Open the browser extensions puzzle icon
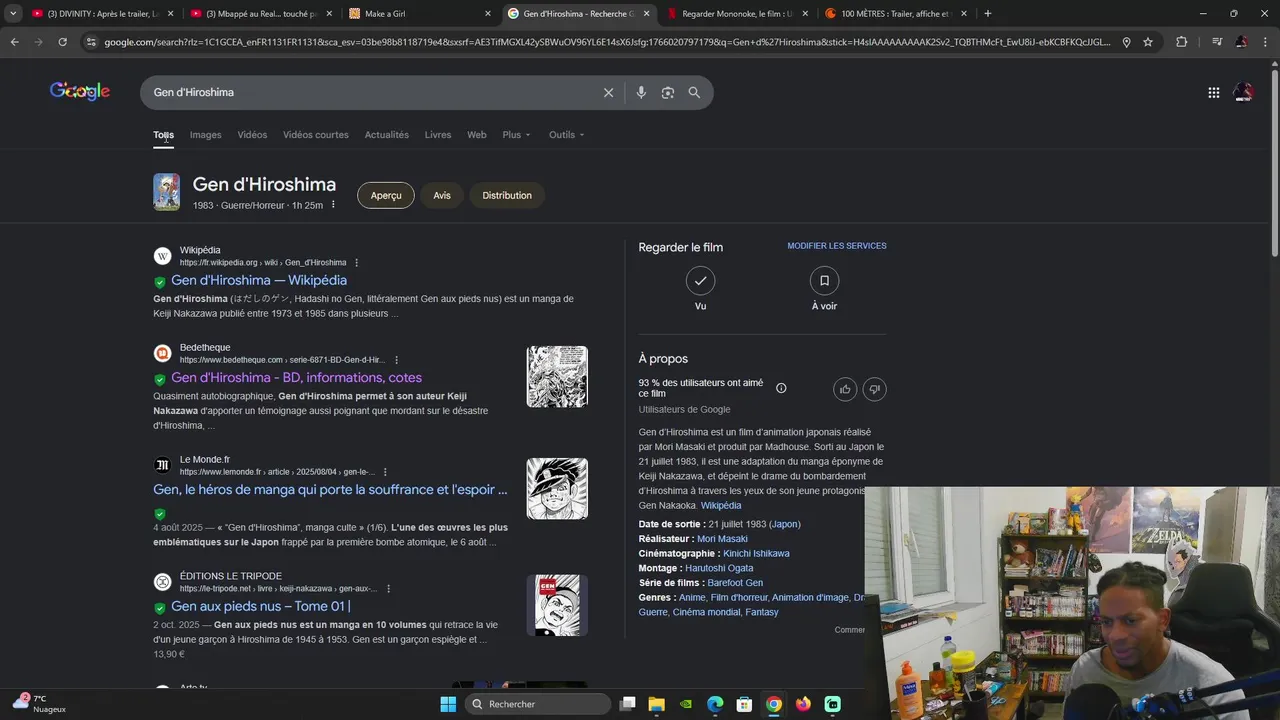The width and height of the screenshot is (1280, 720). point(1181,42)
